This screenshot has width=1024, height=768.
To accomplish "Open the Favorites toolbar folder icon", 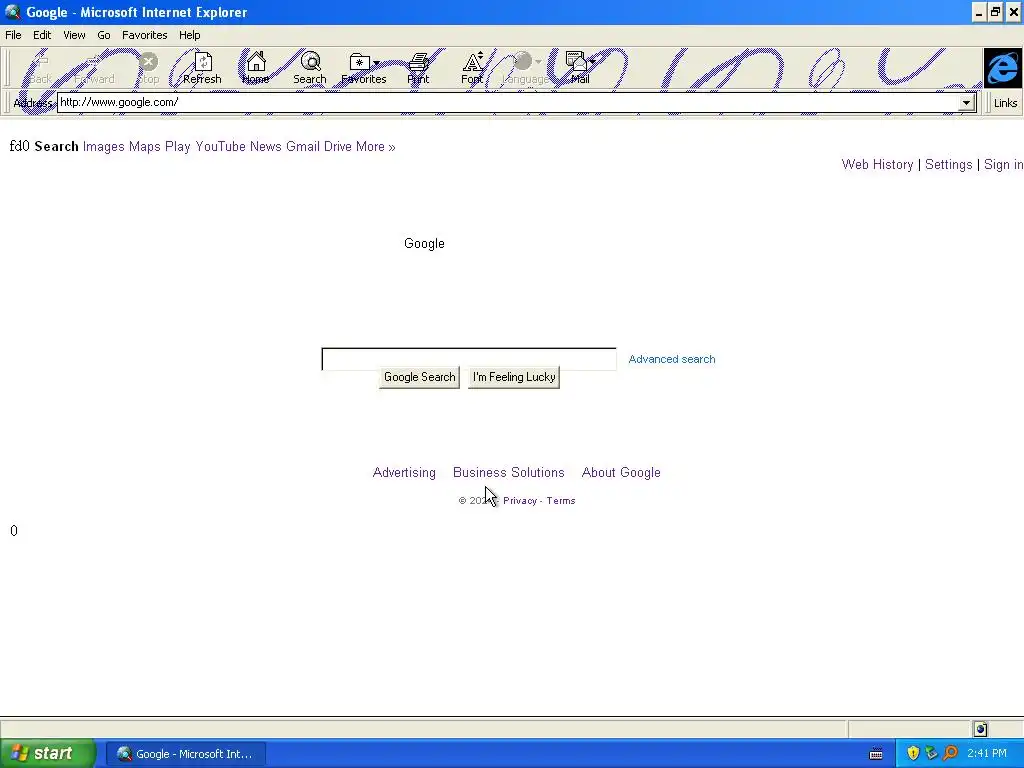I will pyautogui.click(x=359, y=63).
